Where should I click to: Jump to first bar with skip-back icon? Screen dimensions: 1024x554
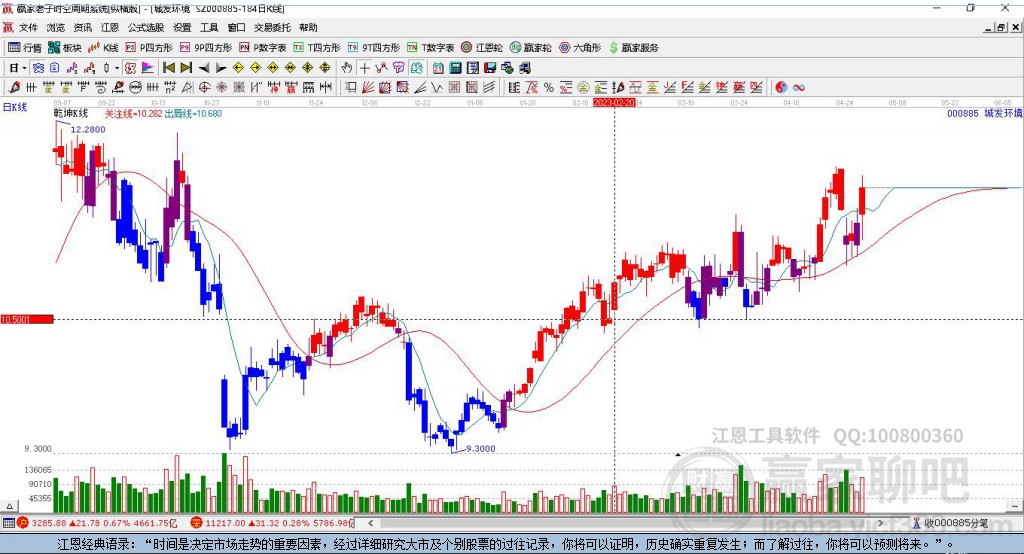point(168,68)
